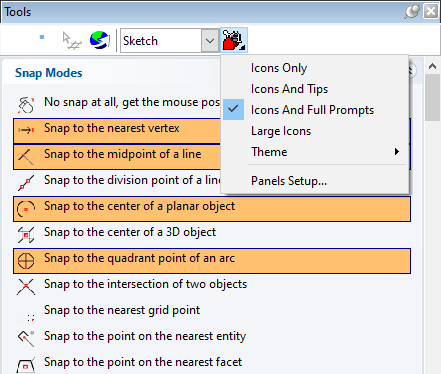Image resolution: width=441 pixels, height=374 pixels.
Task: Select the No snap at all icon
Action: point(26,105)
